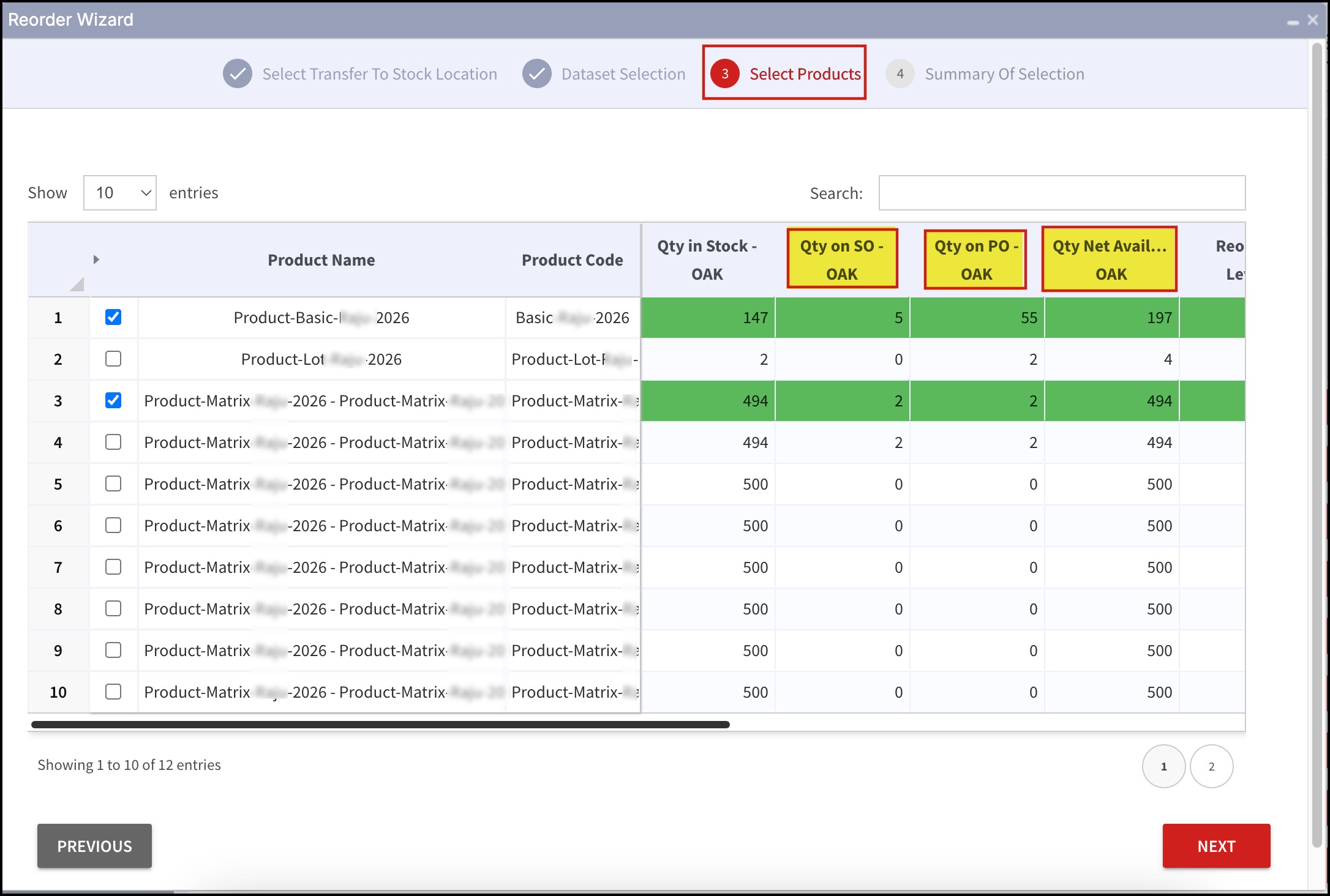Viewport: 1330px width, 896px height.
Task: Click the checkmark icon for Transfer Stock Location step
Action: [x=238, y=74]
